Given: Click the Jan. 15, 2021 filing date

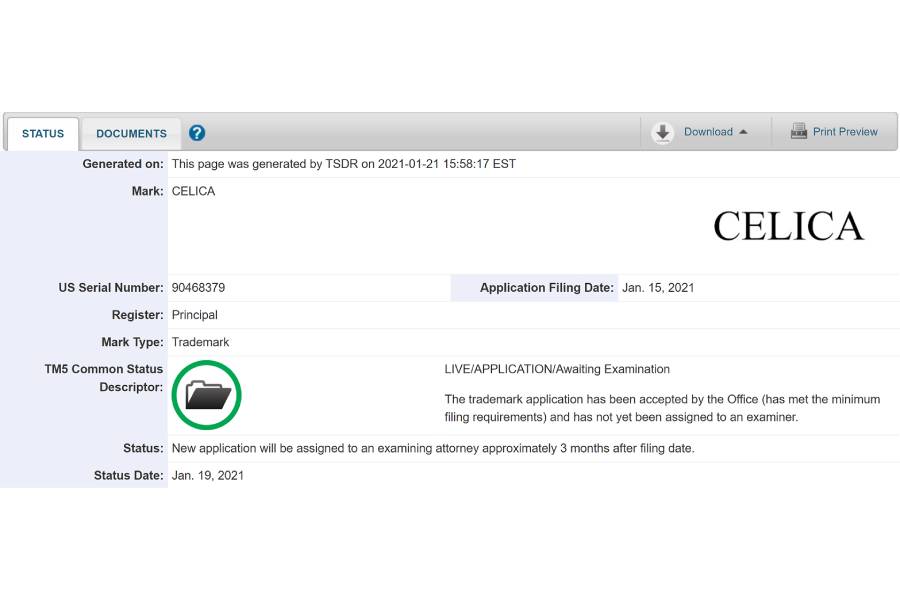Looking at the screenshot, I should [658, 288].
